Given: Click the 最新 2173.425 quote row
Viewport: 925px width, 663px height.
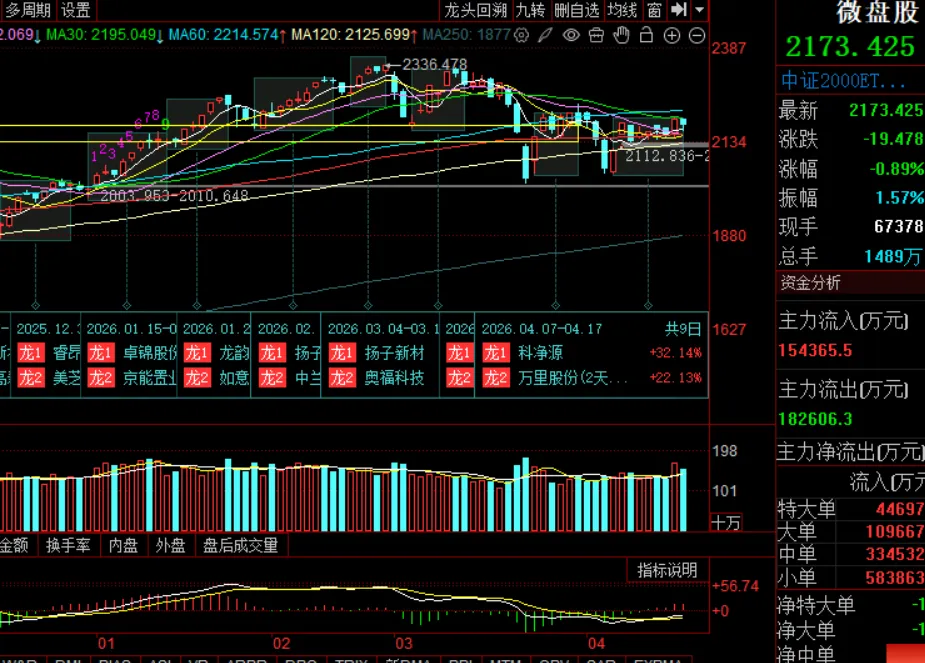Looking at the screenshot, I should point(851,110).
